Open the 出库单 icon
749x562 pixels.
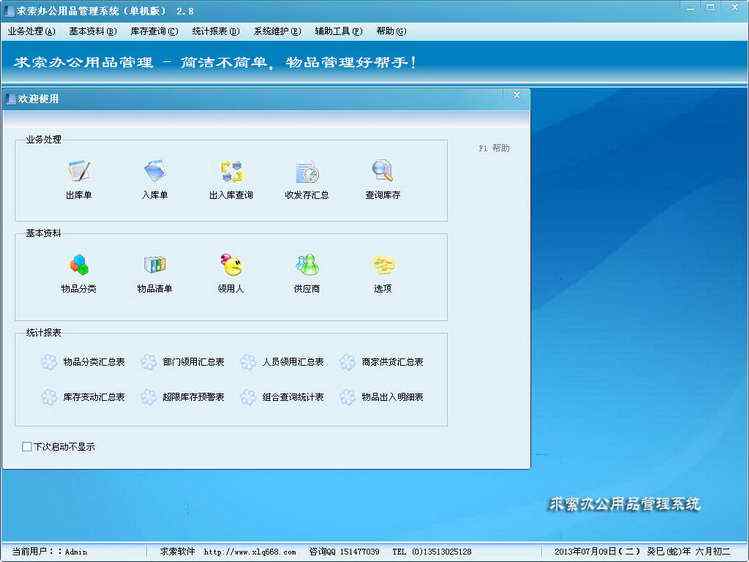coord(79,171)
